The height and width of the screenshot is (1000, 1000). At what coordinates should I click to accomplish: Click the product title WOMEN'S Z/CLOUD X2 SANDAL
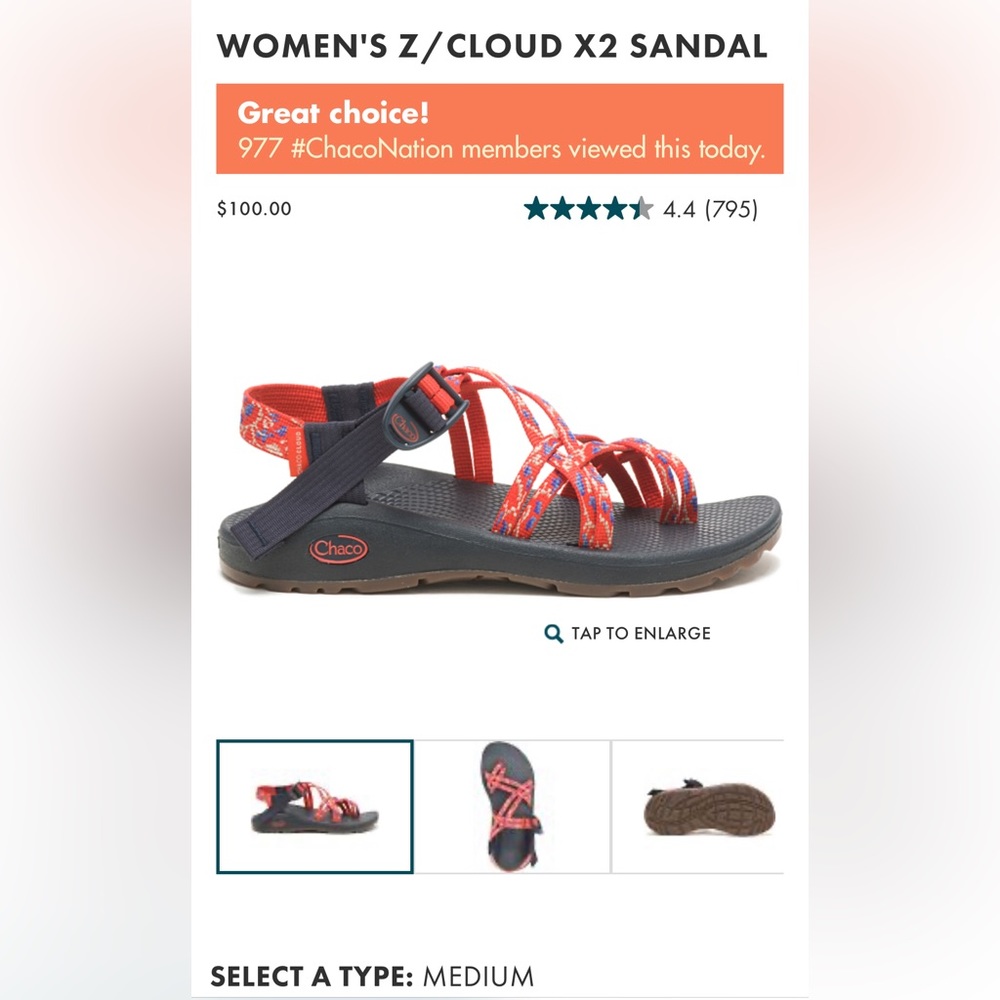(492, 46)
